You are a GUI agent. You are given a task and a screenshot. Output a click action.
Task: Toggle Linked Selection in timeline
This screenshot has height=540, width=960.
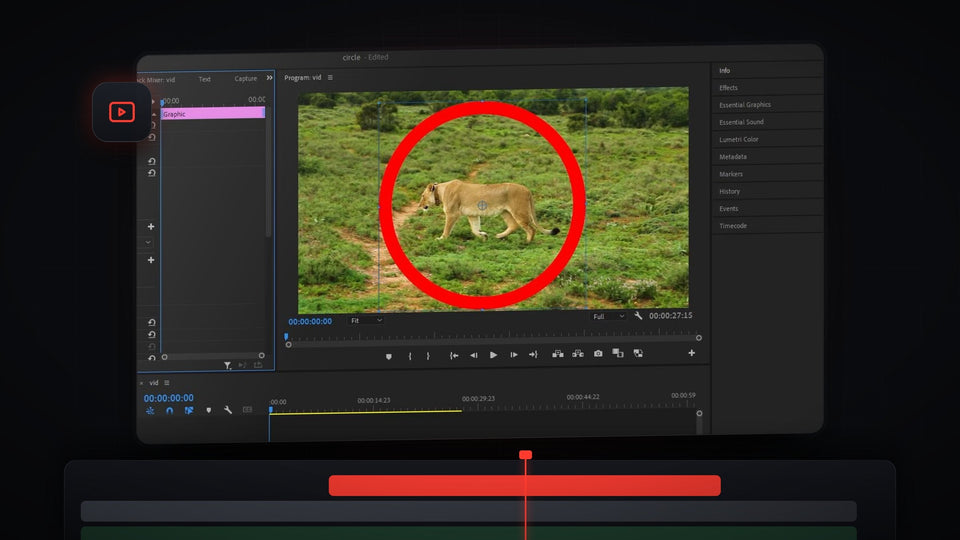pyautogui.click(x=189, y=410)
